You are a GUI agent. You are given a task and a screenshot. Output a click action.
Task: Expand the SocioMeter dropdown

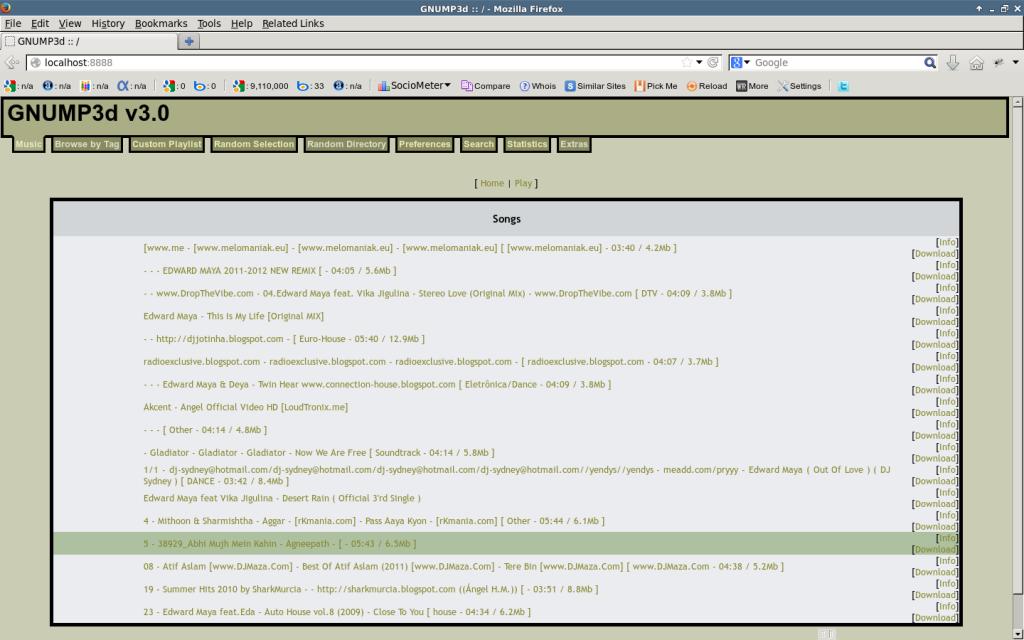tap(414, 86)
